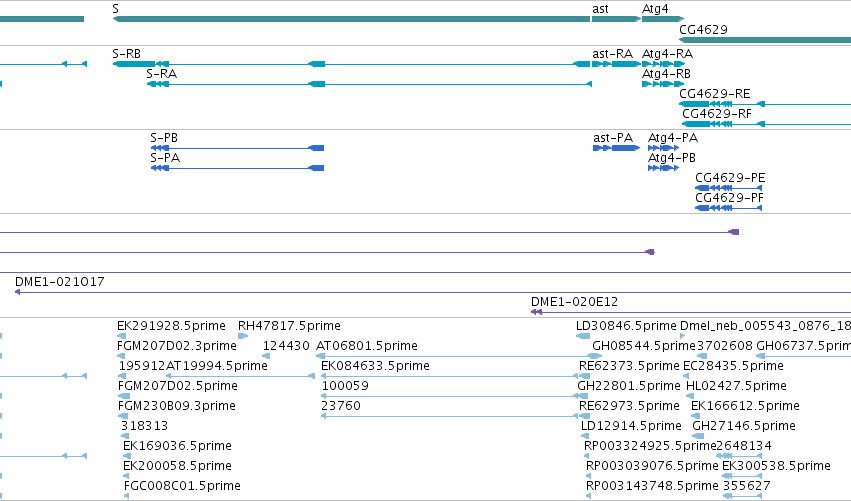Click the CG4629 gene bar
The height and width of the screenshot is (501, 851).
pyautogui.click(x=765, y=40)
